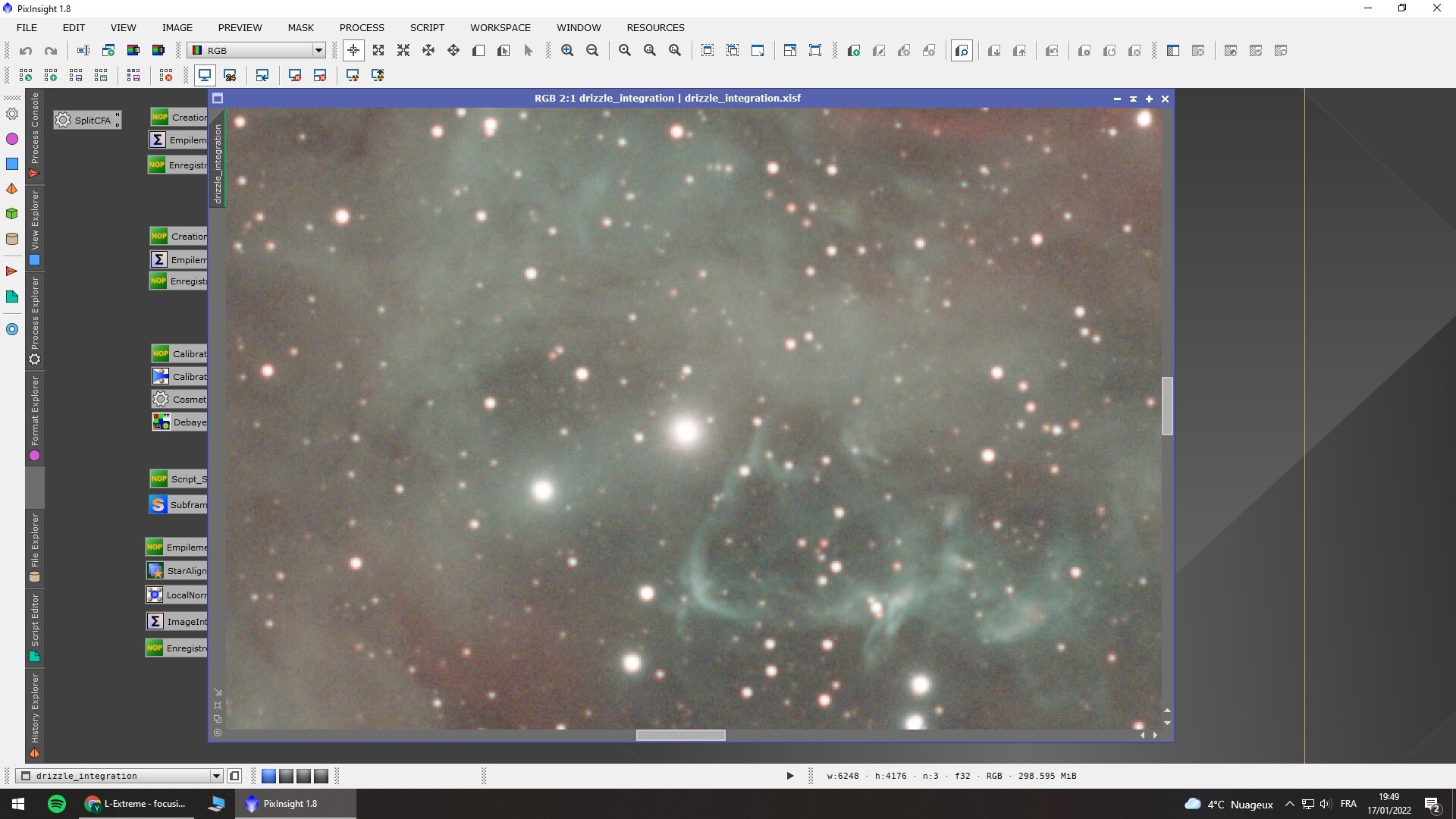The image size is (1456, 819).
Task: Toggle the readout mode crosshair tool
Action: (x=353, y=51)
